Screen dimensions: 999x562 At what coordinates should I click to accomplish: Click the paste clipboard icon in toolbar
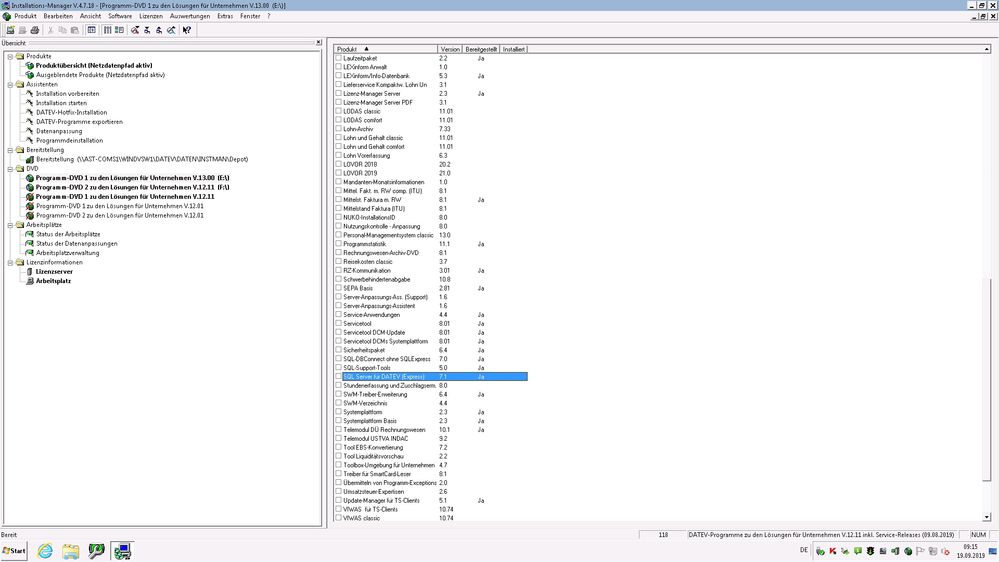click(x=75, y=30)
